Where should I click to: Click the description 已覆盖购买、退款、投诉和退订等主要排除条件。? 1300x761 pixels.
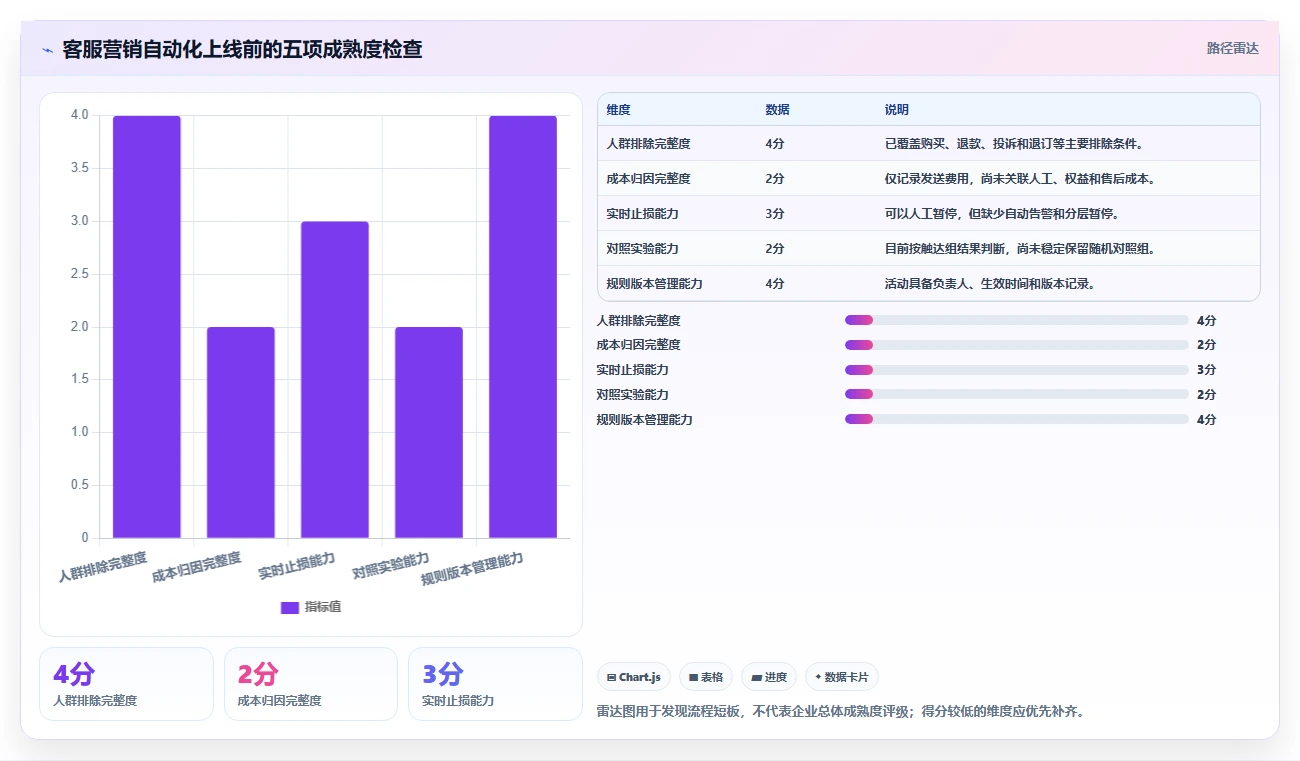[x=1014, y=144]
